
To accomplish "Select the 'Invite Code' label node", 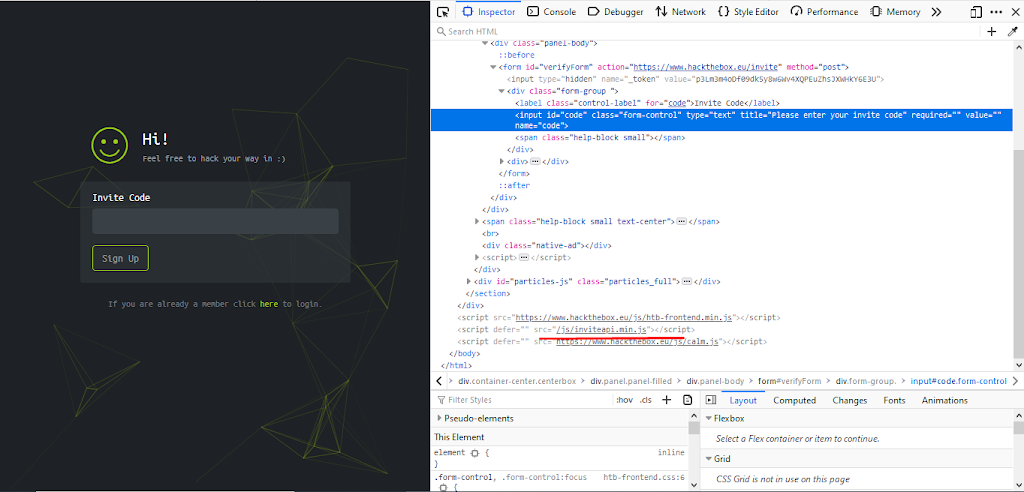I will [x=647, y=103].
